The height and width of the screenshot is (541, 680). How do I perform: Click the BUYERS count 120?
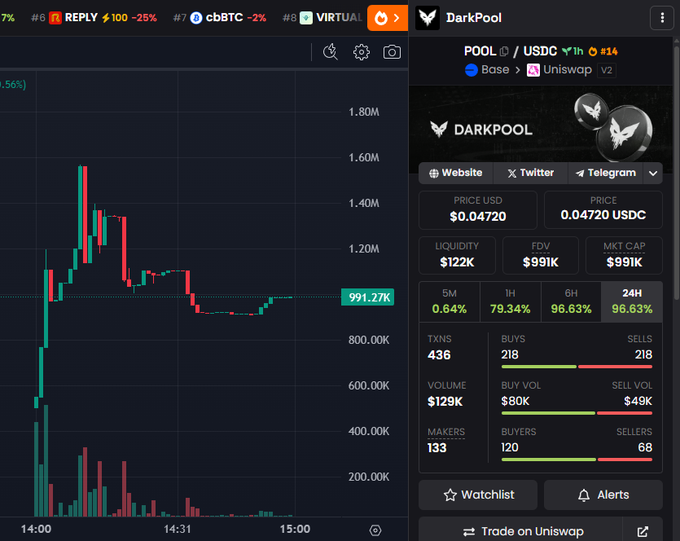pos(510,448)
